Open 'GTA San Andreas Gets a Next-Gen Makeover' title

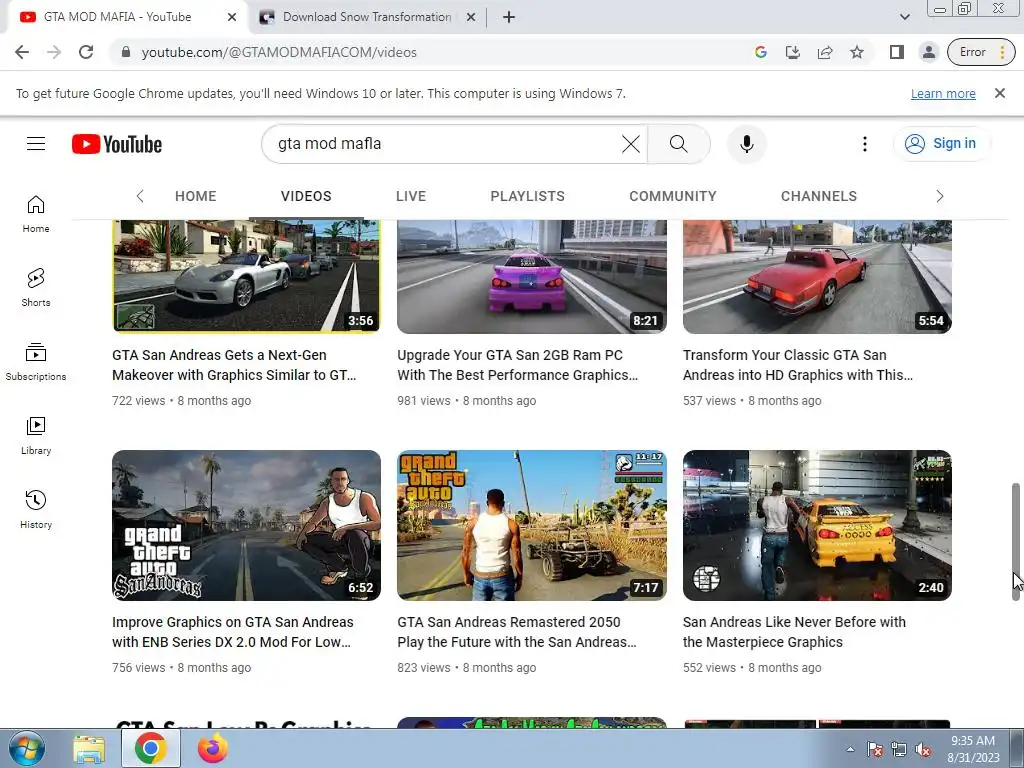(x=234, y=365)
